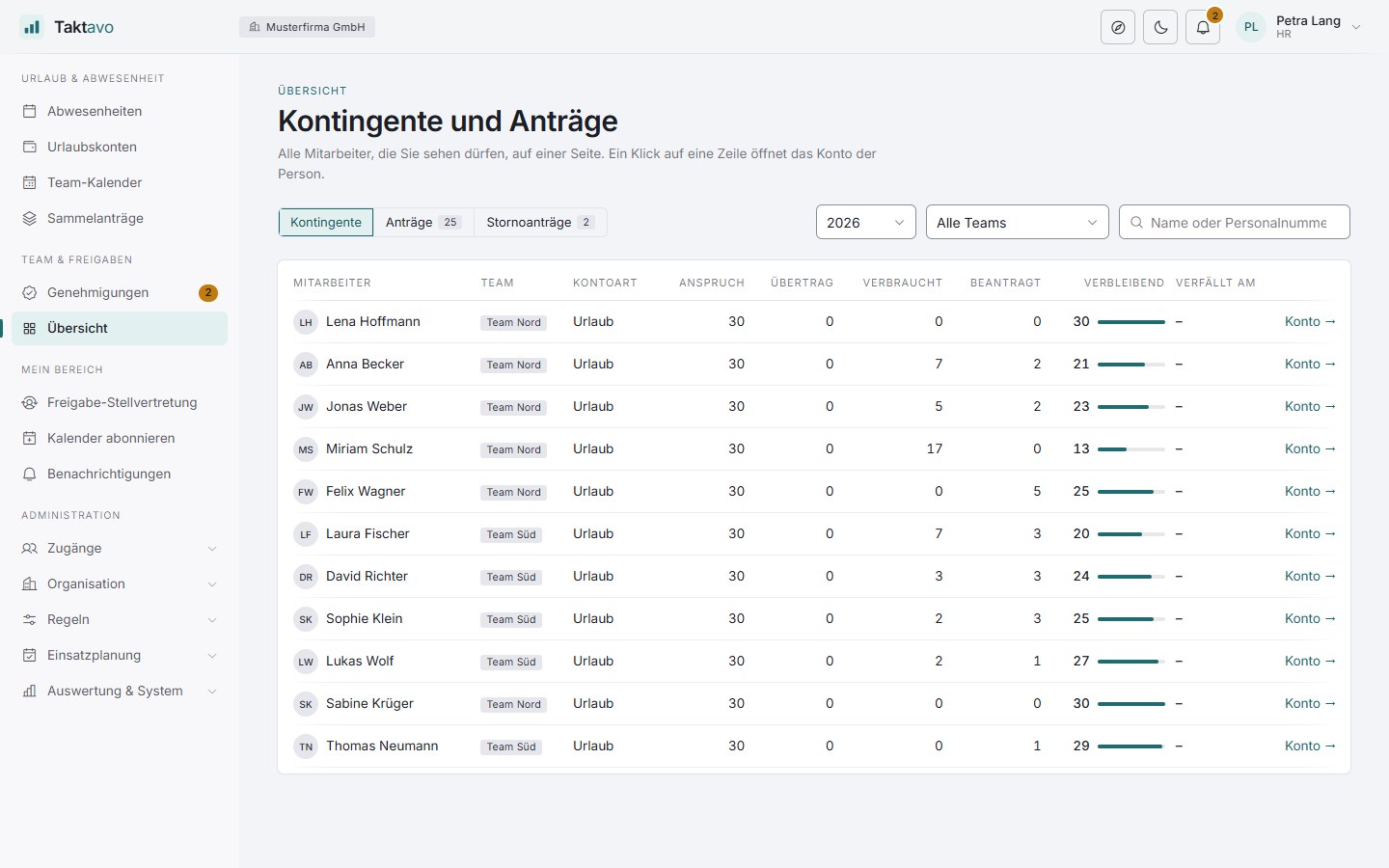Screen dimensions: 1389x868
Task: Open the Alle Teams filter dropdown
Action: [x=1018, y=222]
